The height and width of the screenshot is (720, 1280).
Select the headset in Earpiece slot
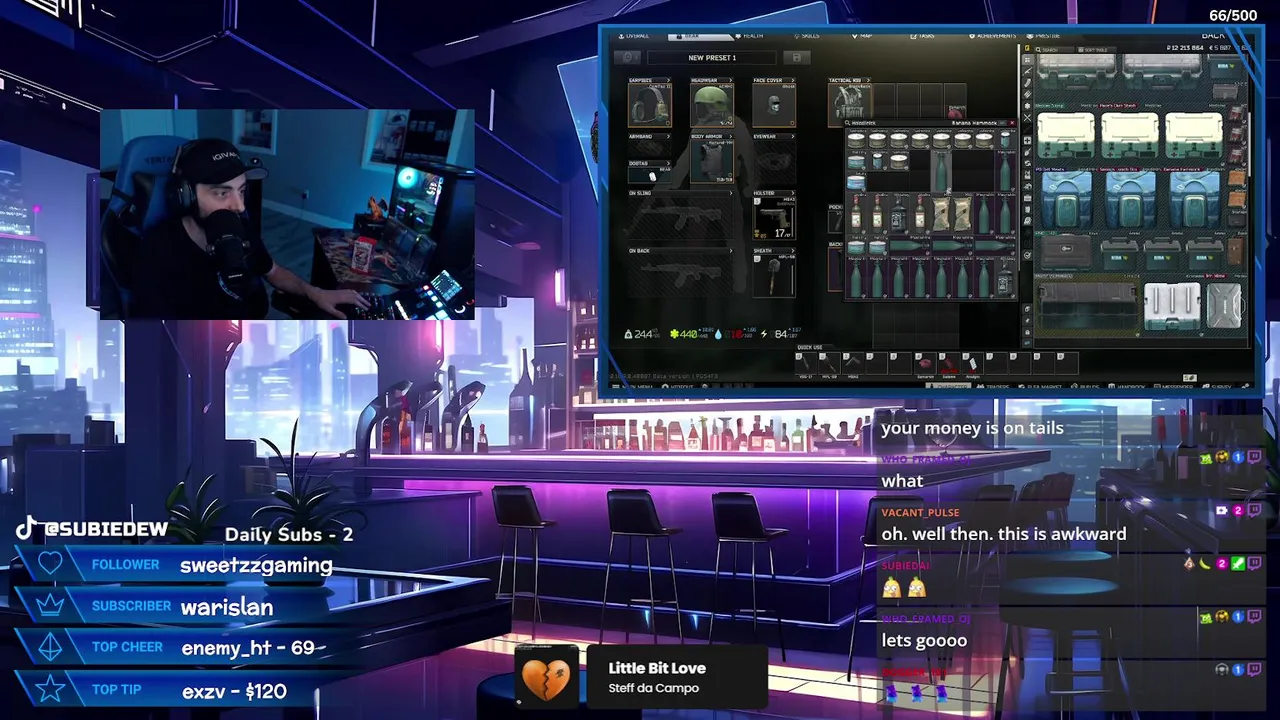pos(650,105)
